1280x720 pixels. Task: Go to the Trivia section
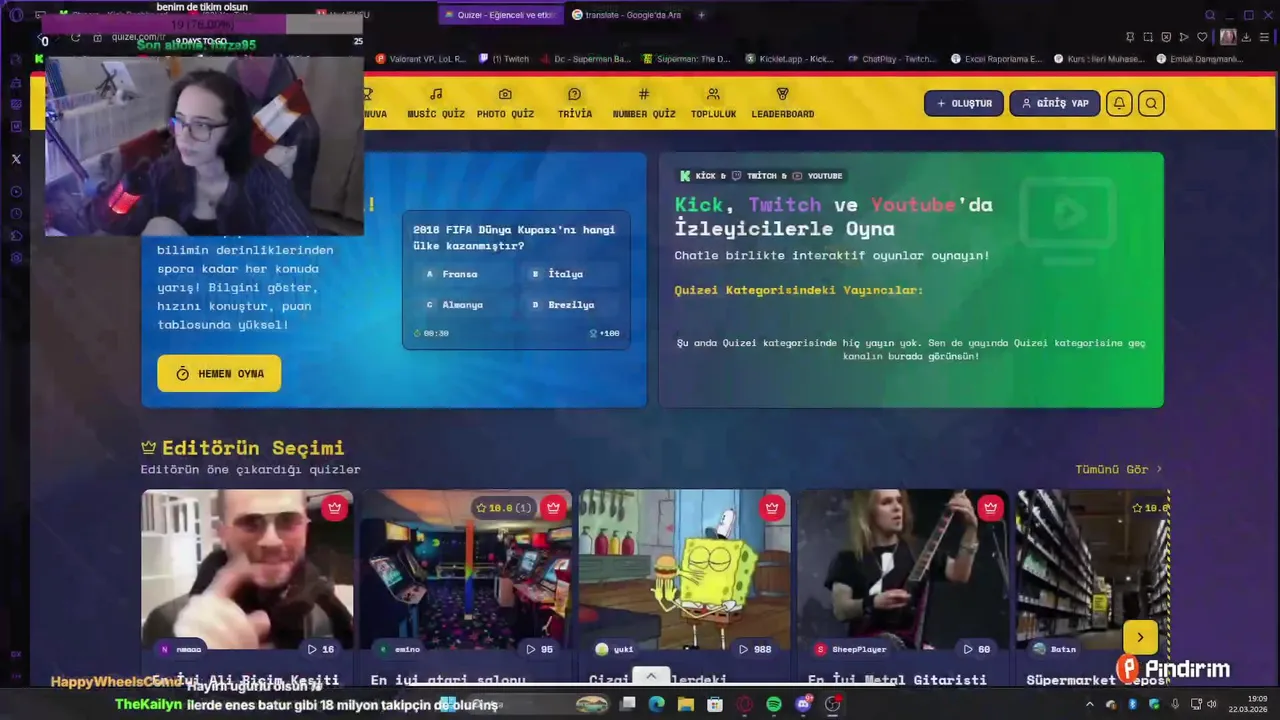pos(574,103)
